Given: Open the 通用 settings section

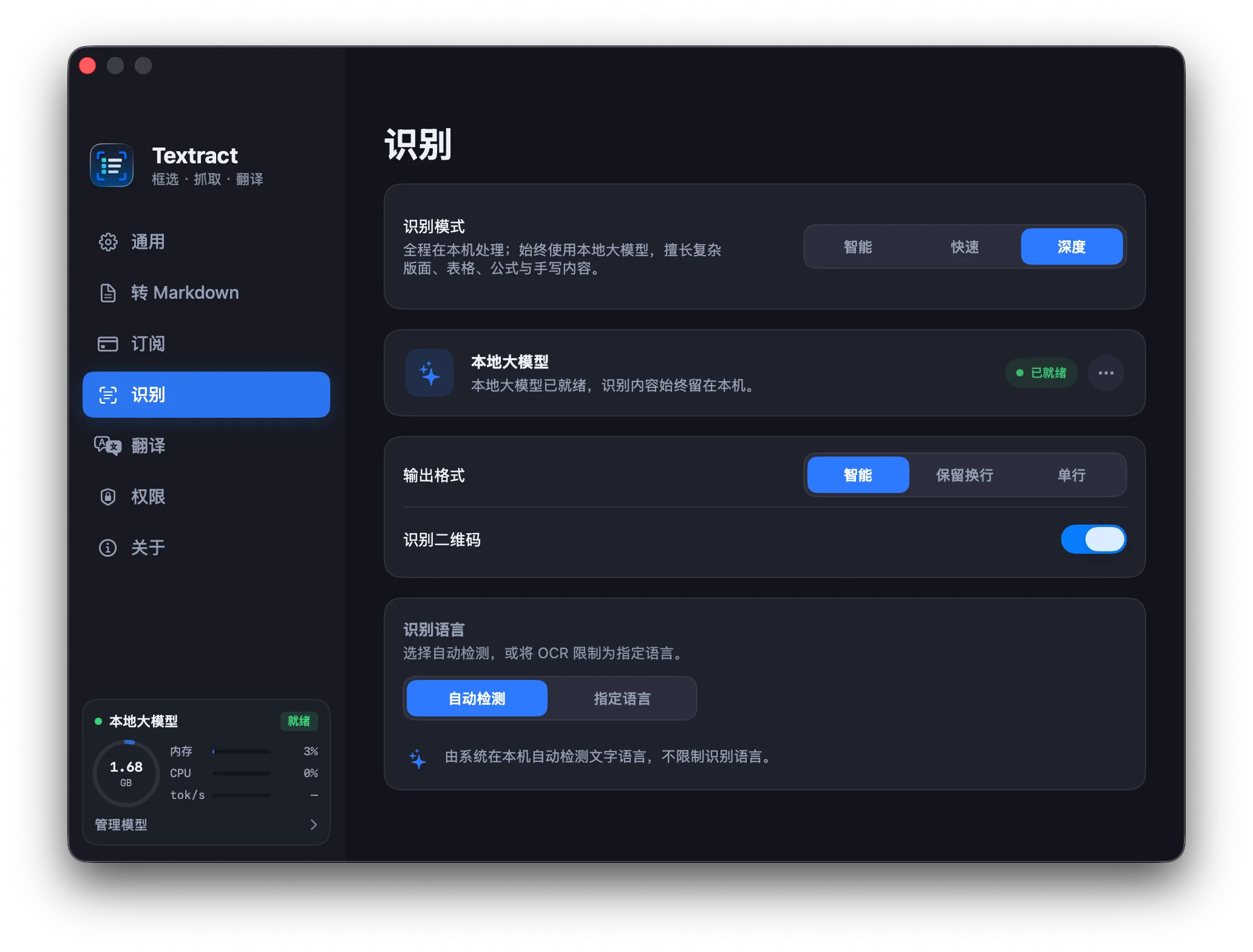Looking at the screenshot, I should (206, 242).
